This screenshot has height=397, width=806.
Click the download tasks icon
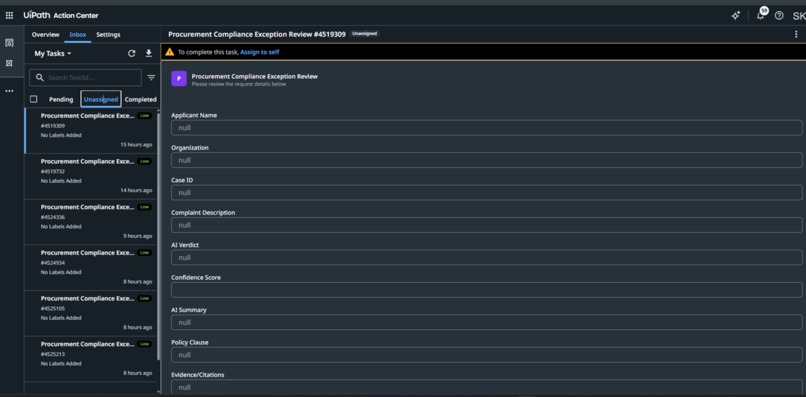[x=149, y=53]
